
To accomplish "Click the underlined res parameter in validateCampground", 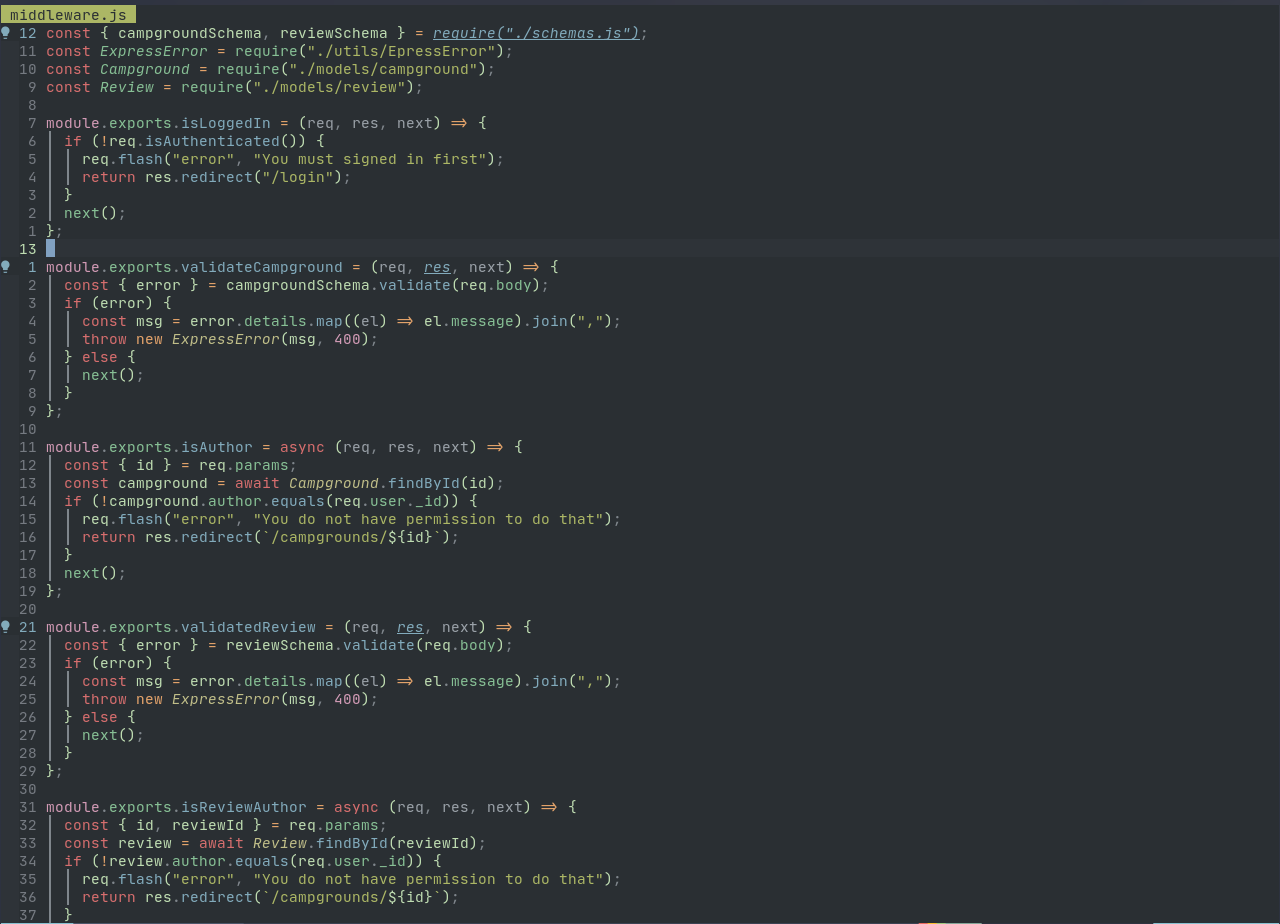I will 437,267.
